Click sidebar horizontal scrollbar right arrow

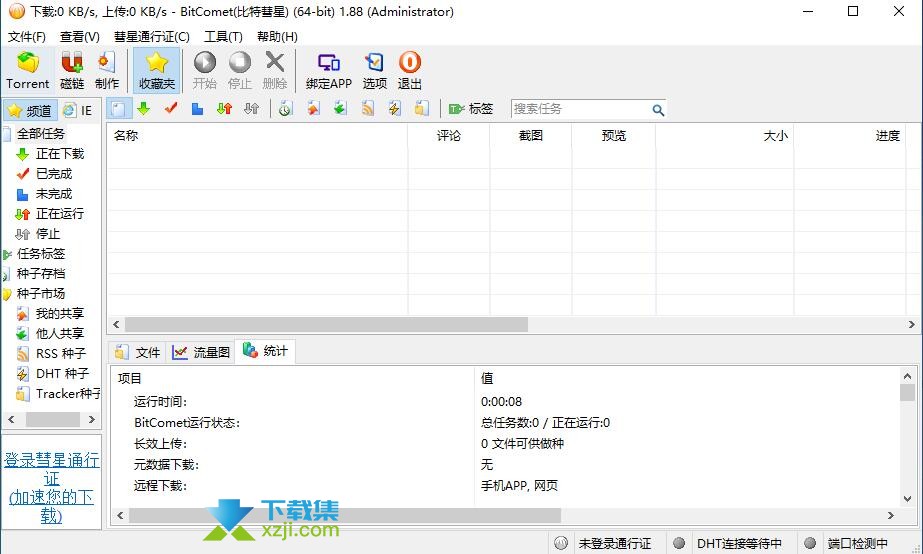tap(91, 419)
